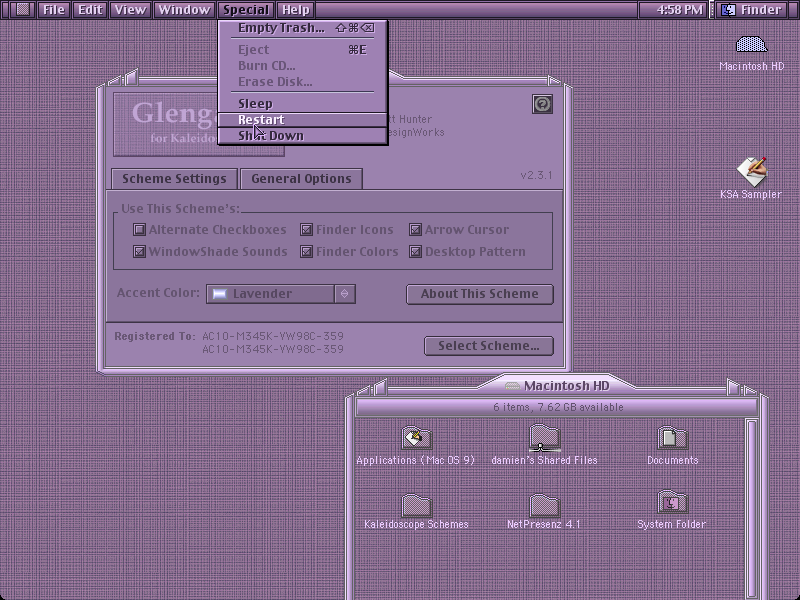This screenshot has width=800, height=600.
Task: Click the About This Scheme button
Action: coord(480,294)
